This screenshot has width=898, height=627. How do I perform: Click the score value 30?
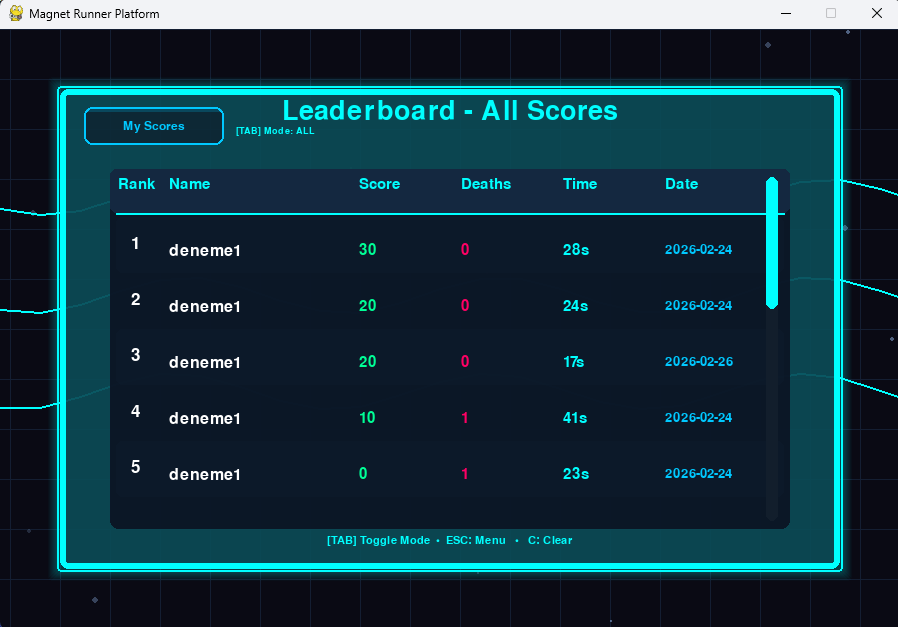[368, 250]
